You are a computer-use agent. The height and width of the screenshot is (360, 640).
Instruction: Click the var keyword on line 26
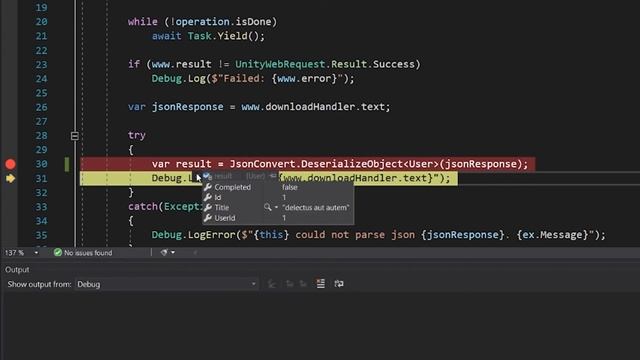pyautogui.click(x=136, y=107)
